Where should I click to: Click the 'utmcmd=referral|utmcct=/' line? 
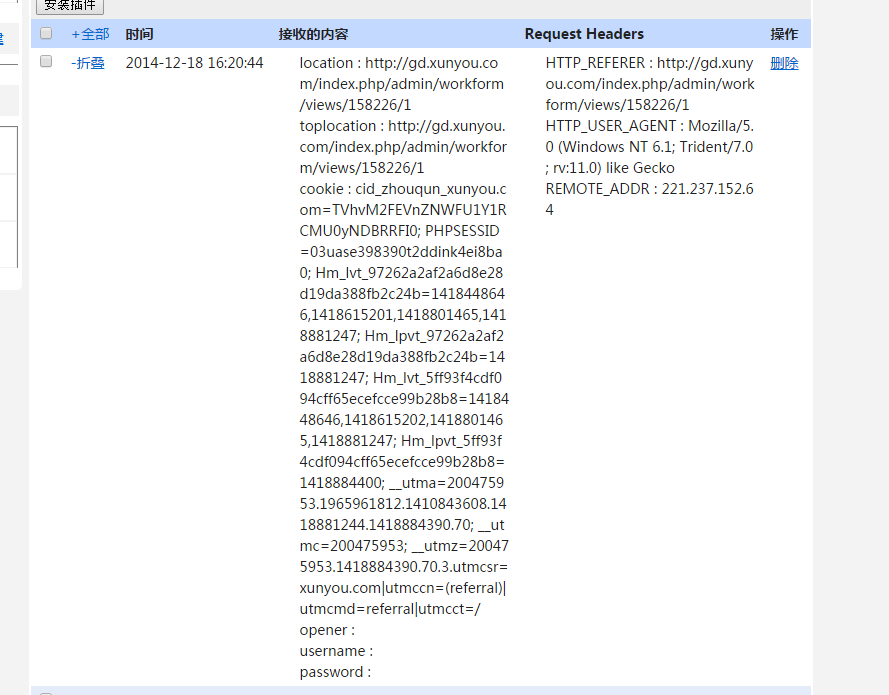[390, 609]
